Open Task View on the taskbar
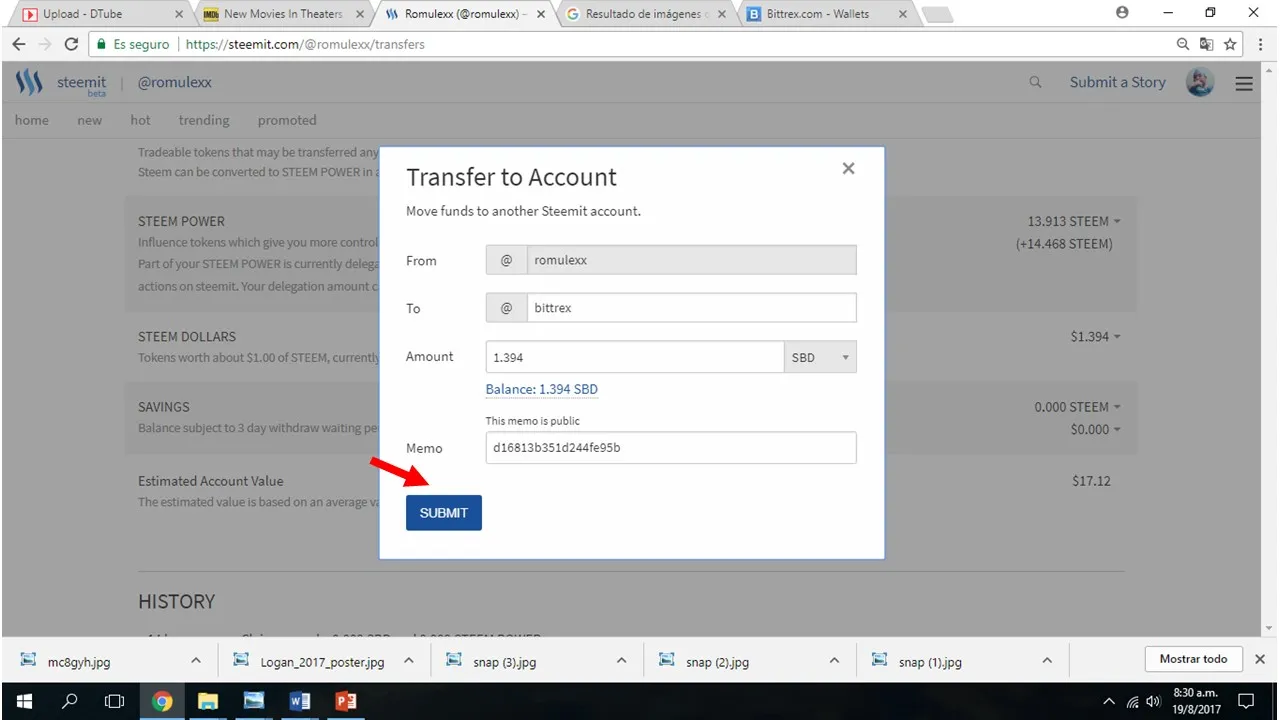Viewport: 1280px width, 720px height. click(x=115, y=701)
